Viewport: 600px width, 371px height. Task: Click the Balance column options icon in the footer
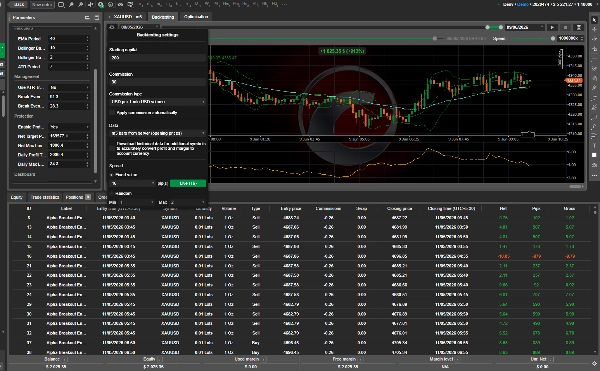coord(65,360)
